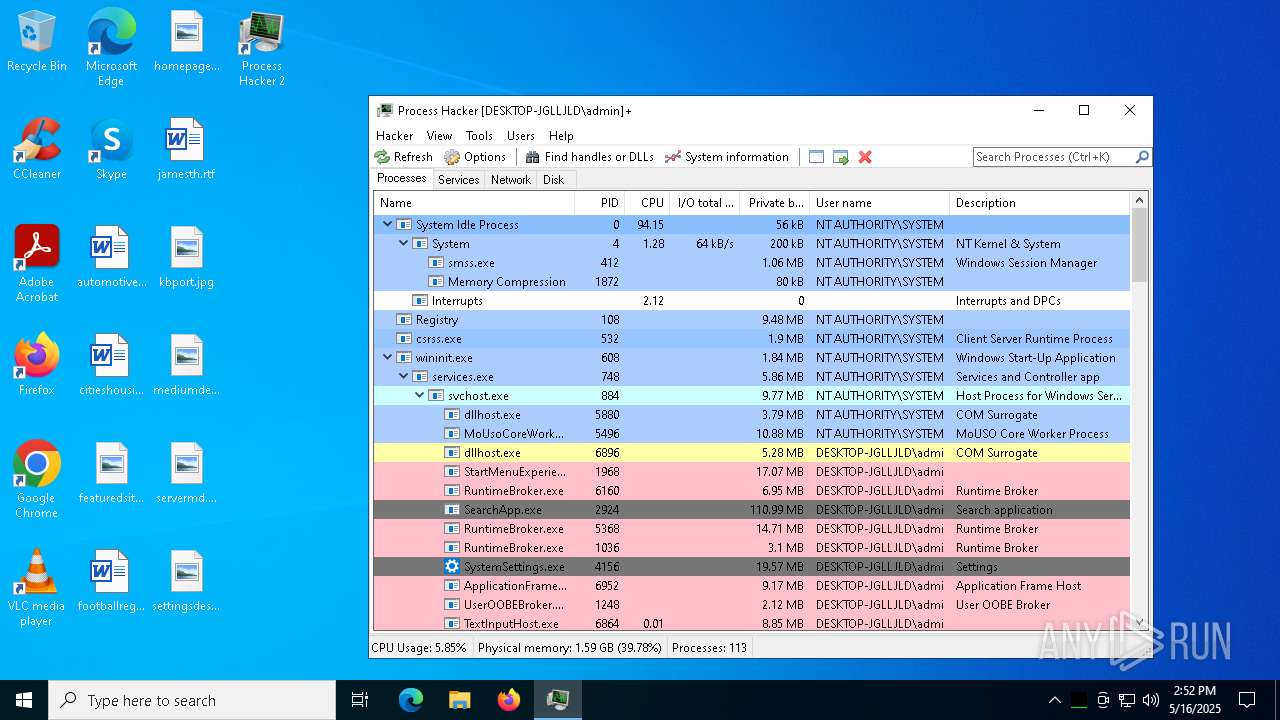
Task: Open Skype desktop shortcut
Action: pos(111,149)
